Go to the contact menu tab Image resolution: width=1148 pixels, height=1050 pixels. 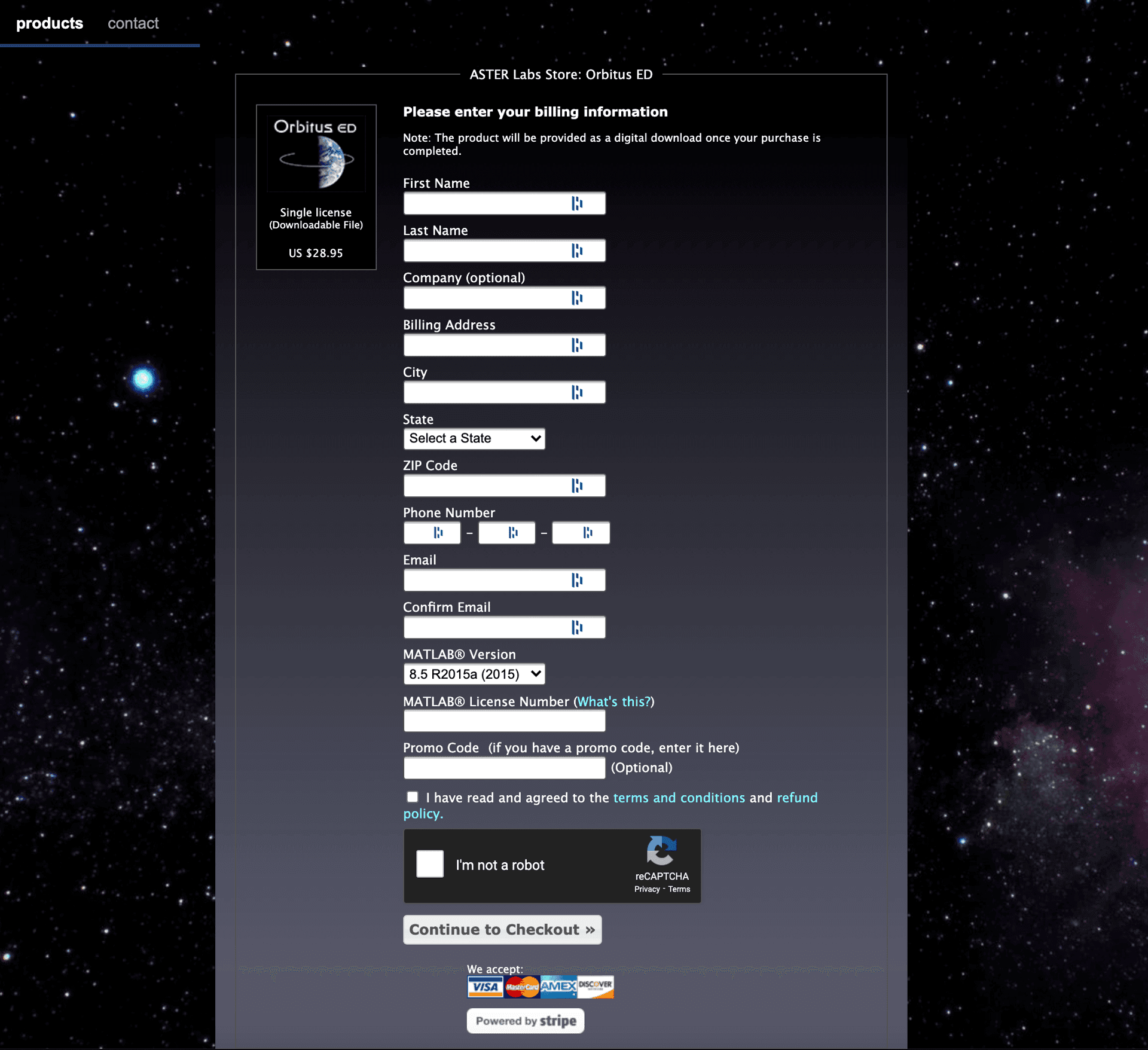point(133,23)
